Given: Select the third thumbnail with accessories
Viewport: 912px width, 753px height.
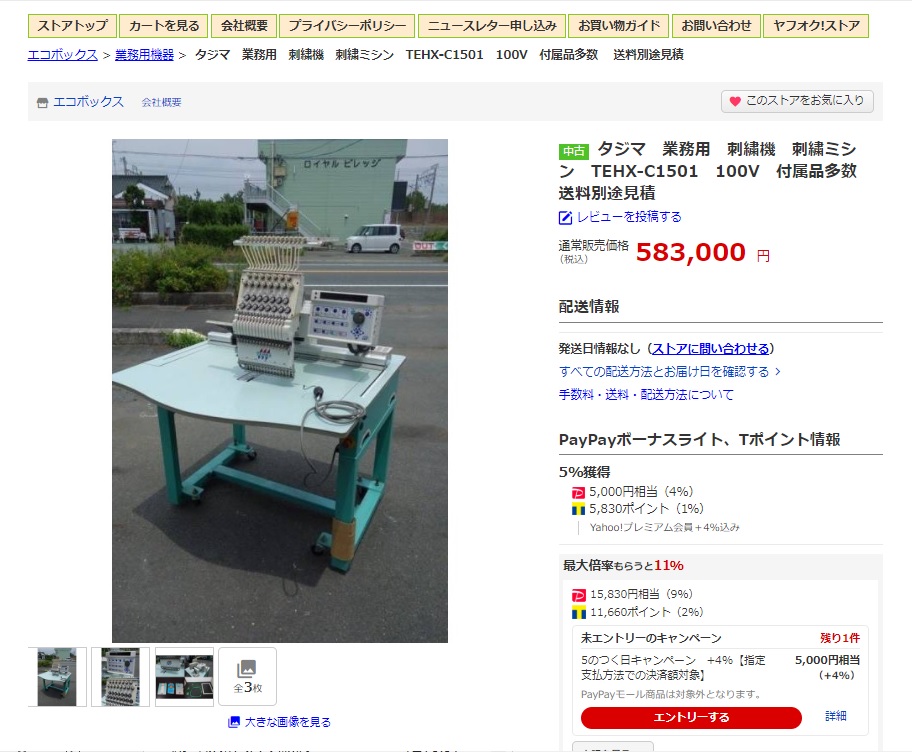Looking at the screenshot, I should [x=184, y=677].
